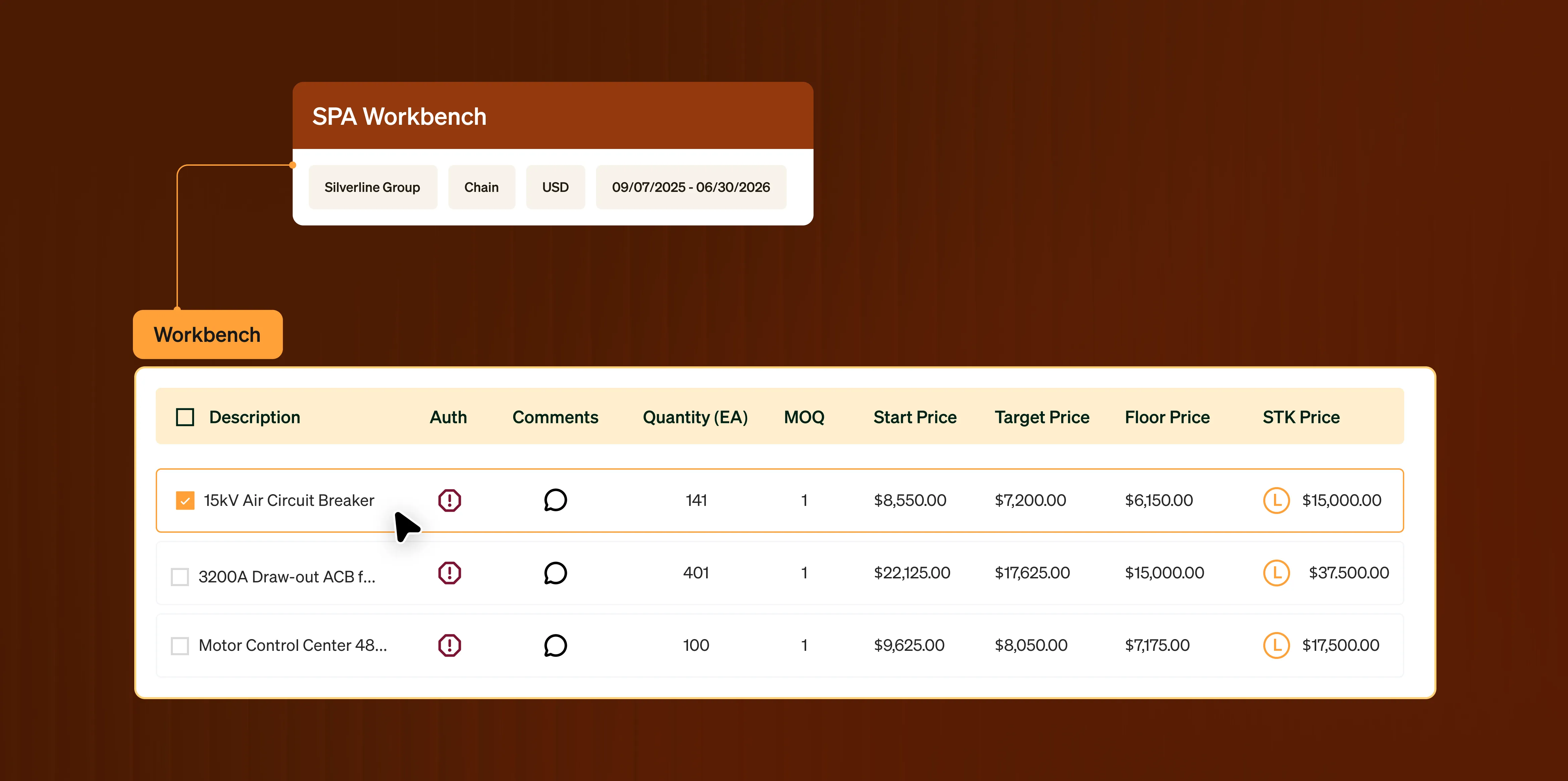This screenshot has height=781, width=1568.
Task: Click the L badge next to $37.500.00
Action: (1276, 572)
